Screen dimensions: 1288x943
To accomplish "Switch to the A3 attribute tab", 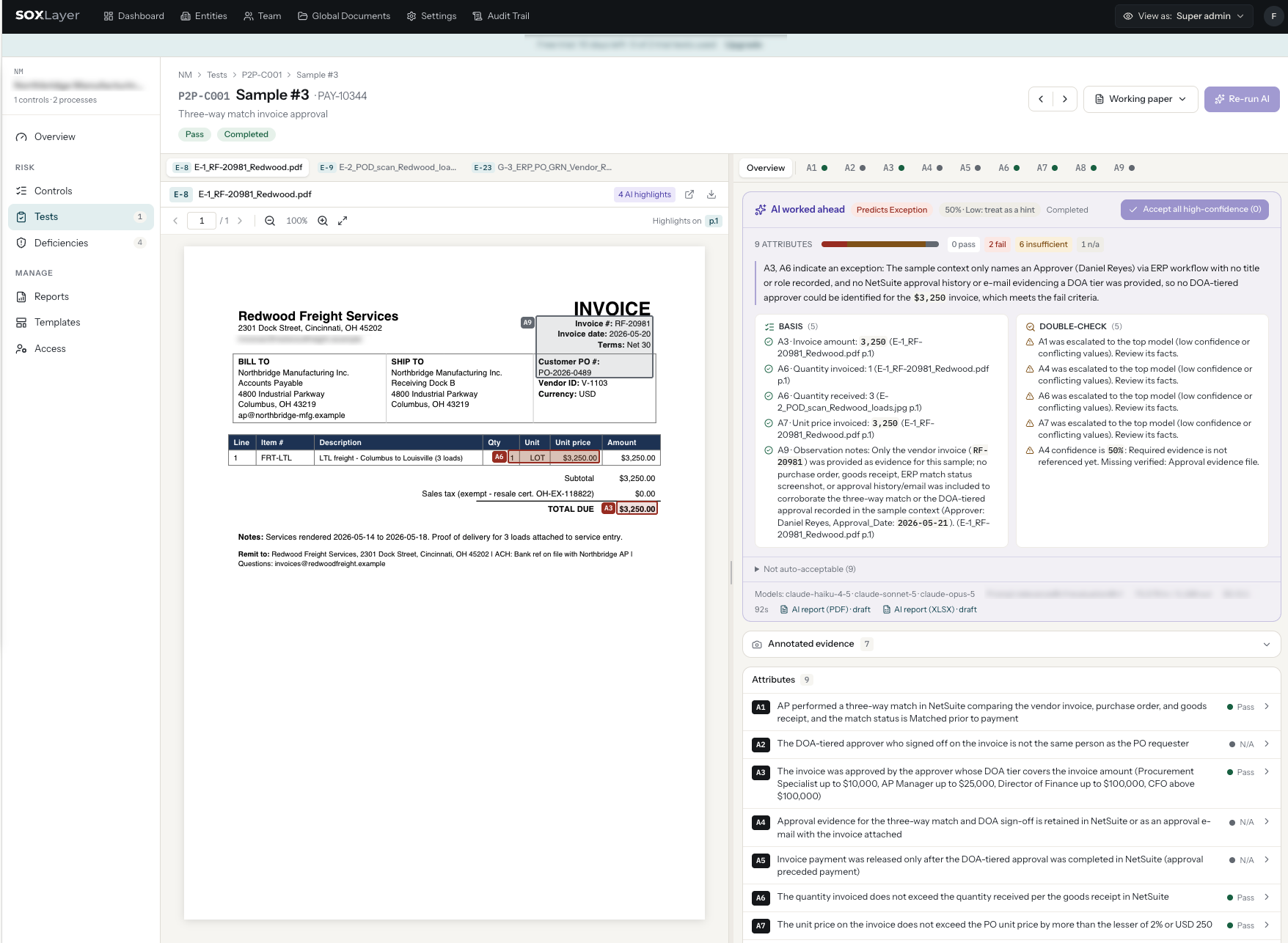I will coord(893,168).
